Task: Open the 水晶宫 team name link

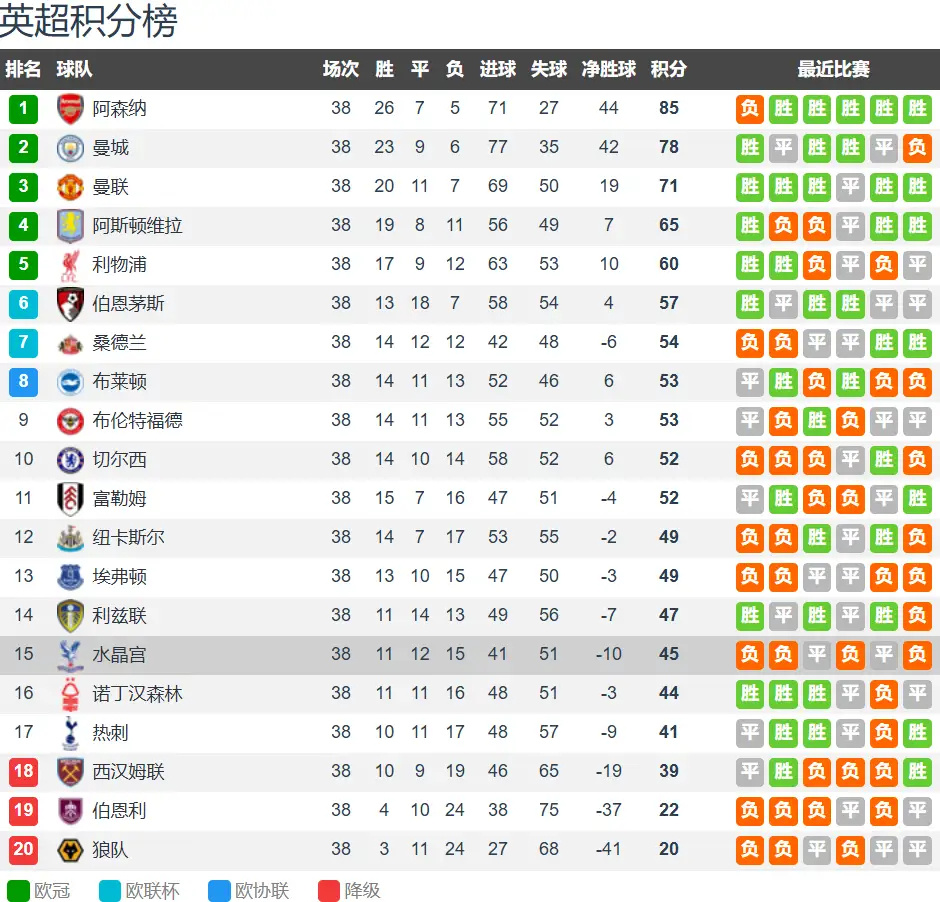Action: coord(119,654)
